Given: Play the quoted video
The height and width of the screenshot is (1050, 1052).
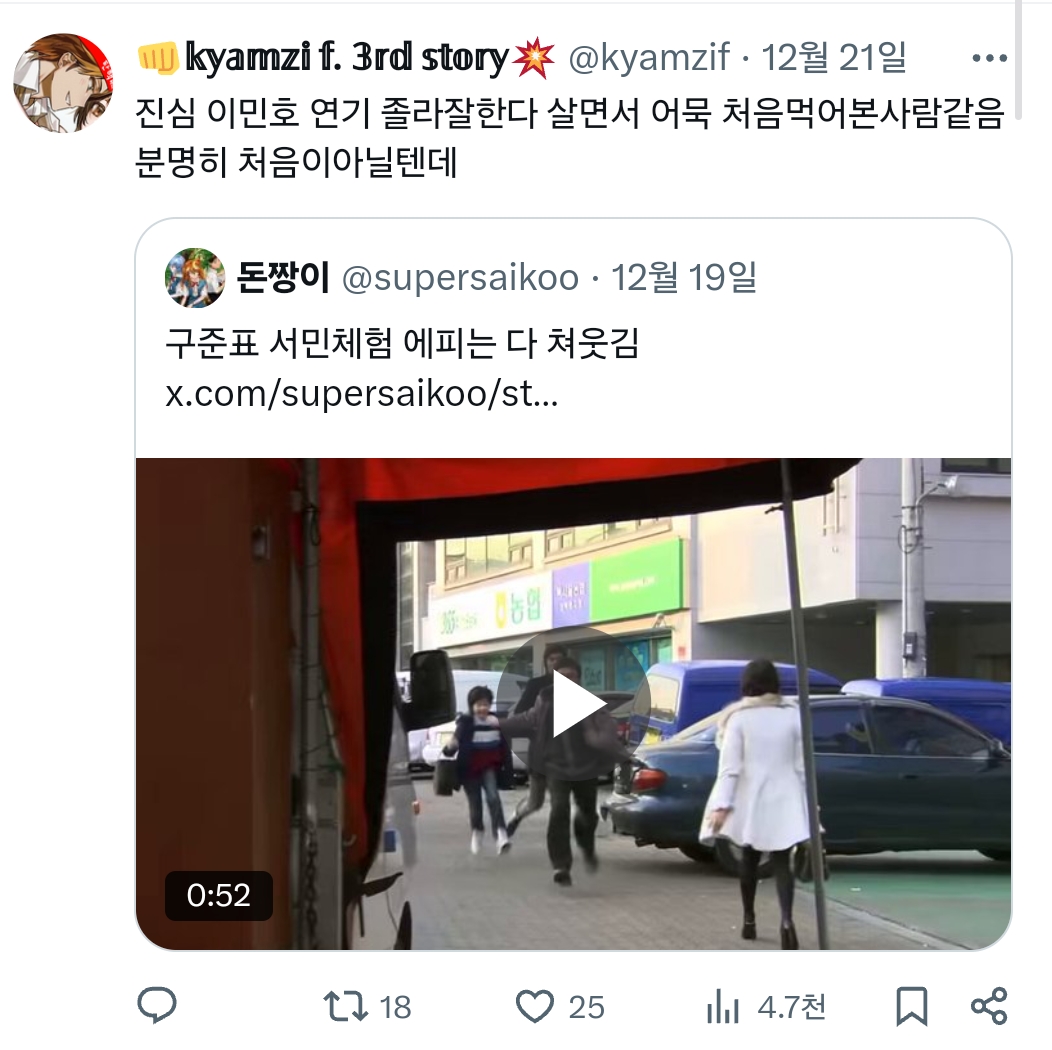Looking at the screenshot, I should [x=574, y=703].
